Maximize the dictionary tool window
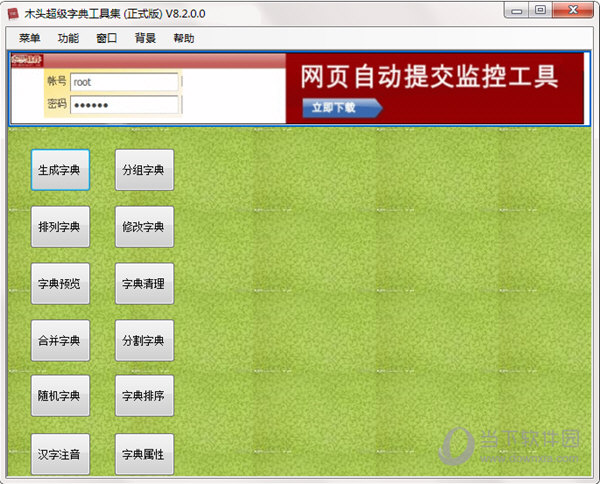The image size is (600, 484). coord(540,10)
